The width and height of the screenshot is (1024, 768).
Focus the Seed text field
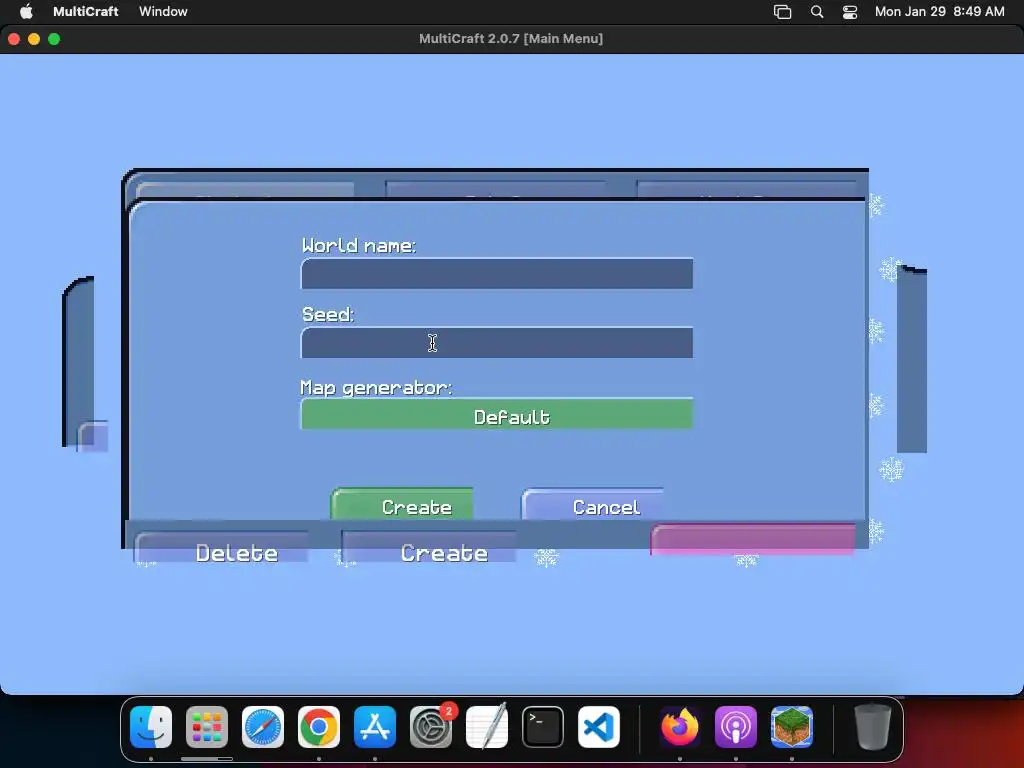coord(497,343)
